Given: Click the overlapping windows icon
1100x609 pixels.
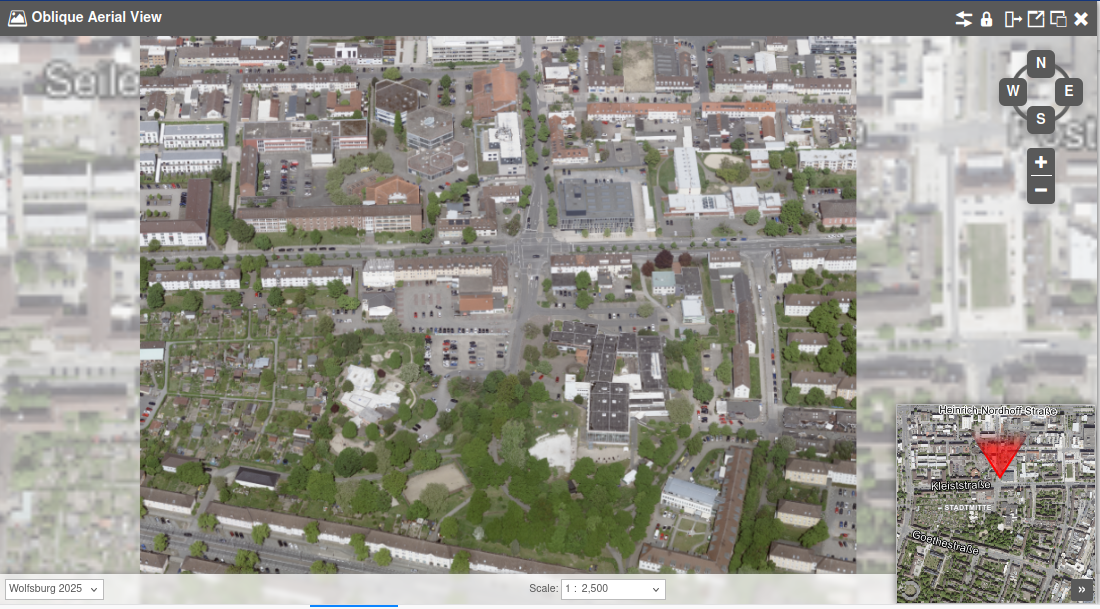Looking at the screenshot, I should 1058,19.
